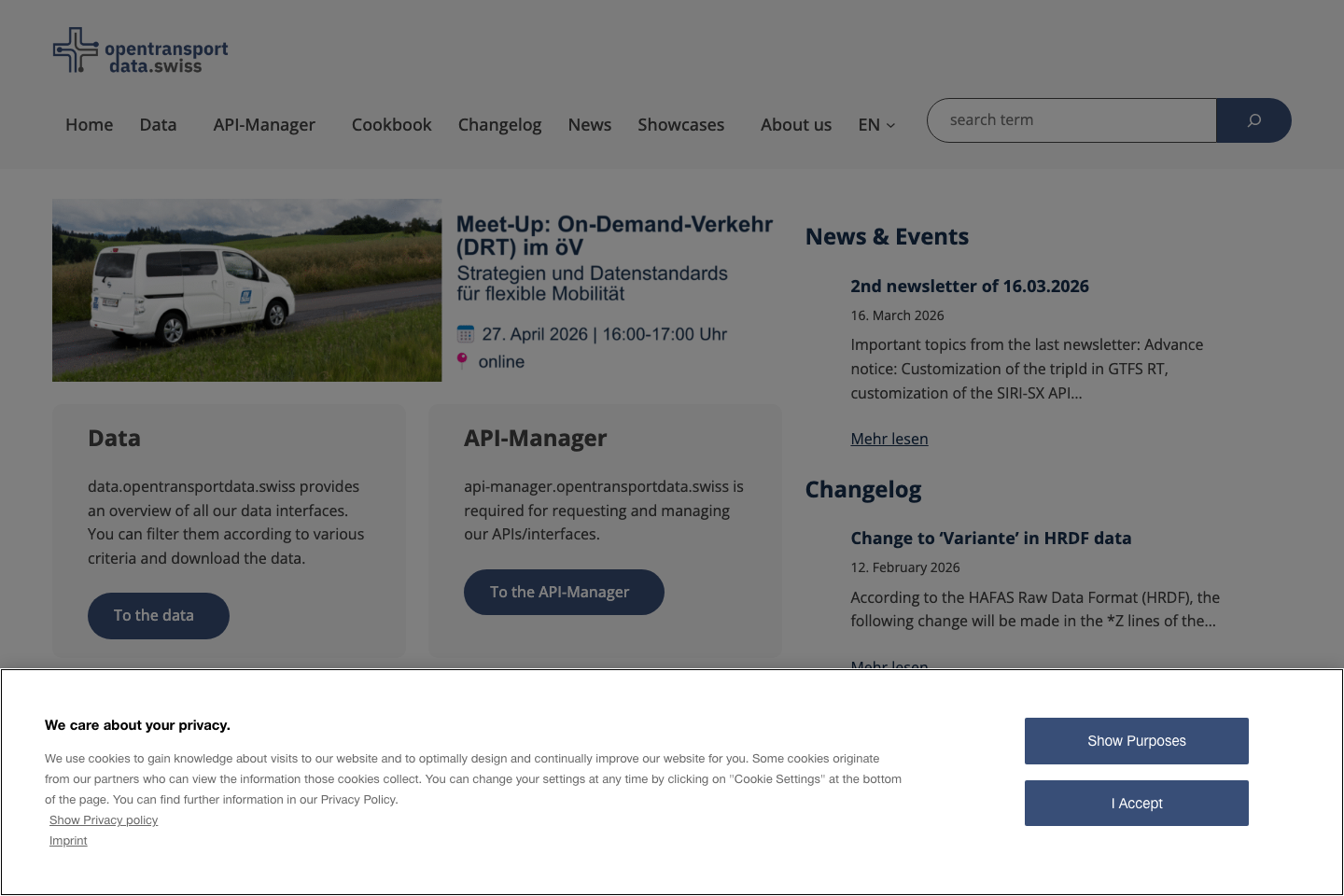The height and width of the screenshot is (896, 1344).
Task: Click the 'To the API-Manager' button
Action: point(564,592)
